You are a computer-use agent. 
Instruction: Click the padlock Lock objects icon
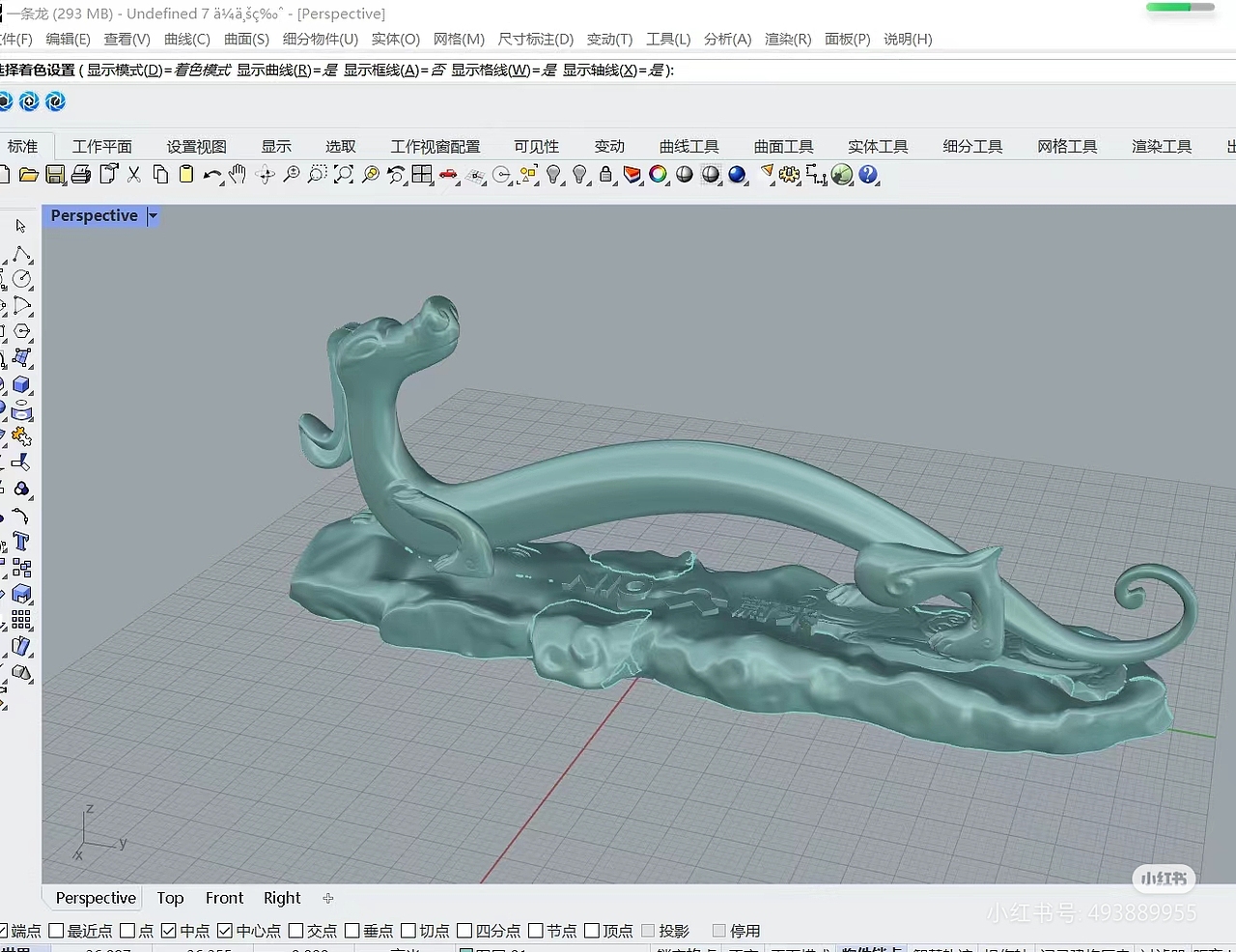[x=605, y=175]
